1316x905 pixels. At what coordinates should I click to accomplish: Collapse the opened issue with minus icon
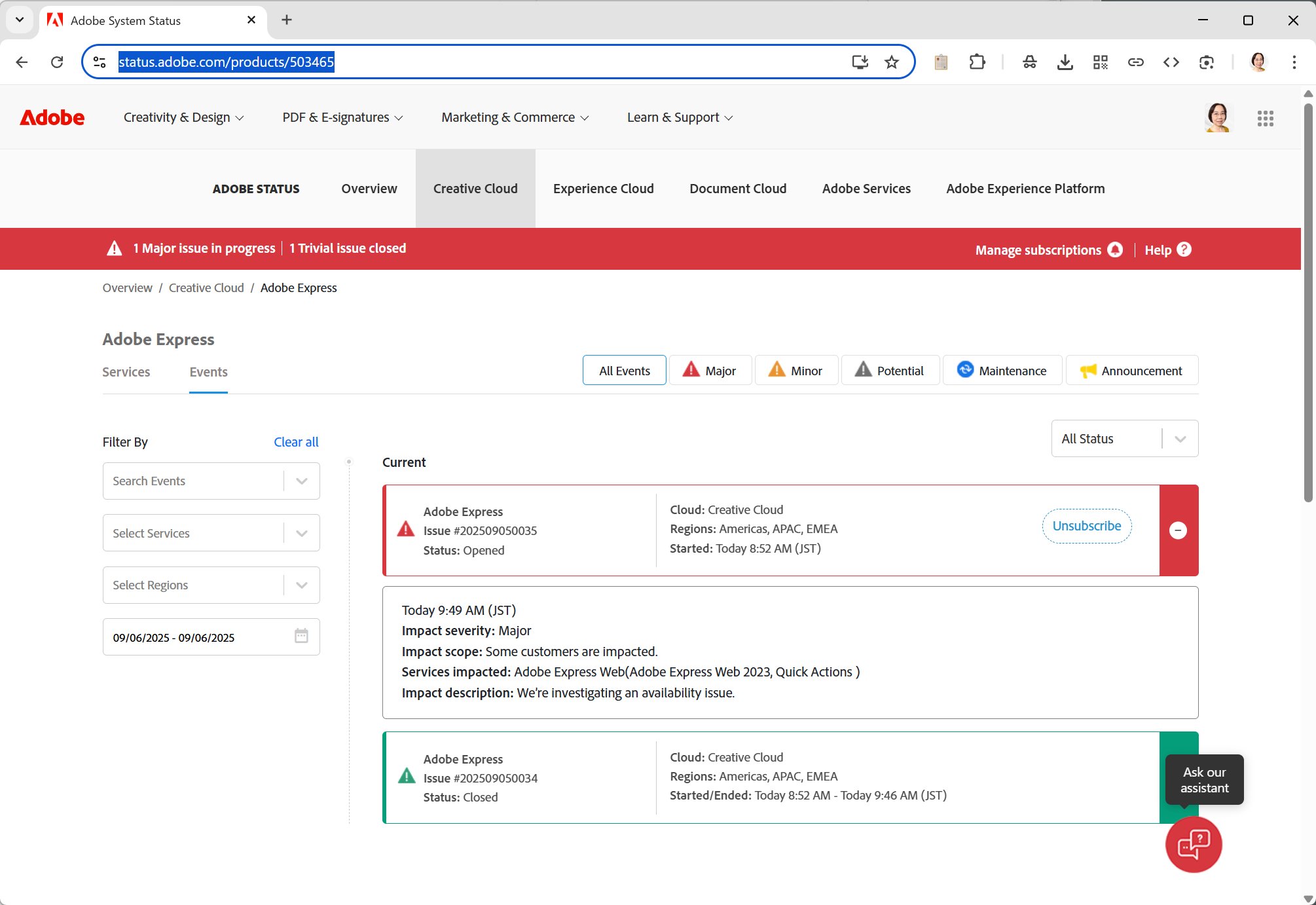point(1178,530)
